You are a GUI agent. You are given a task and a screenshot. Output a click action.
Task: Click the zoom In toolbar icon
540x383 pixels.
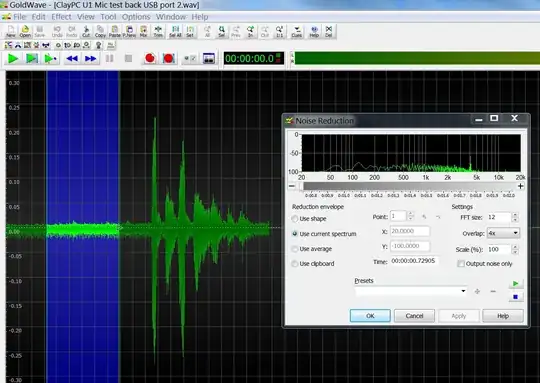tap(250, 31)
